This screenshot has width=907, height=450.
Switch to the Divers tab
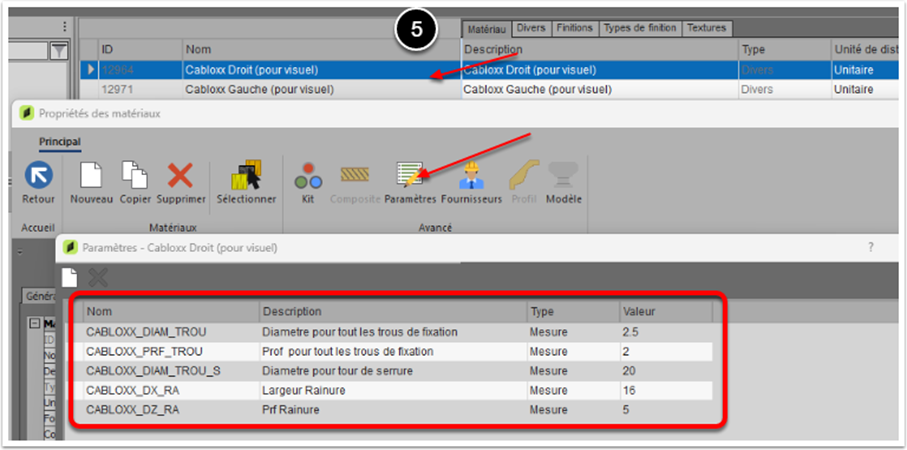530,28
